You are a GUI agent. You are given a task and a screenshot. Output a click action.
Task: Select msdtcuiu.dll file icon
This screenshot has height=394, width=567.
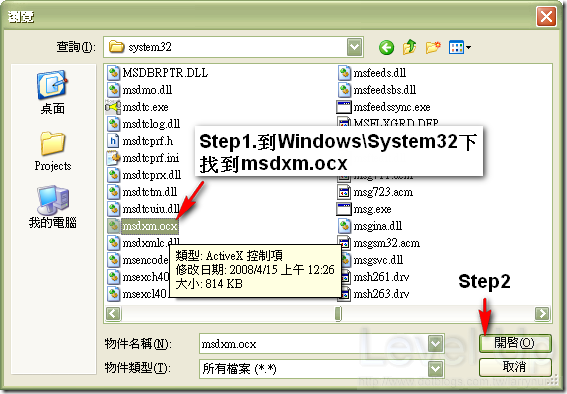pyautogui.click(x=114, y=209)
